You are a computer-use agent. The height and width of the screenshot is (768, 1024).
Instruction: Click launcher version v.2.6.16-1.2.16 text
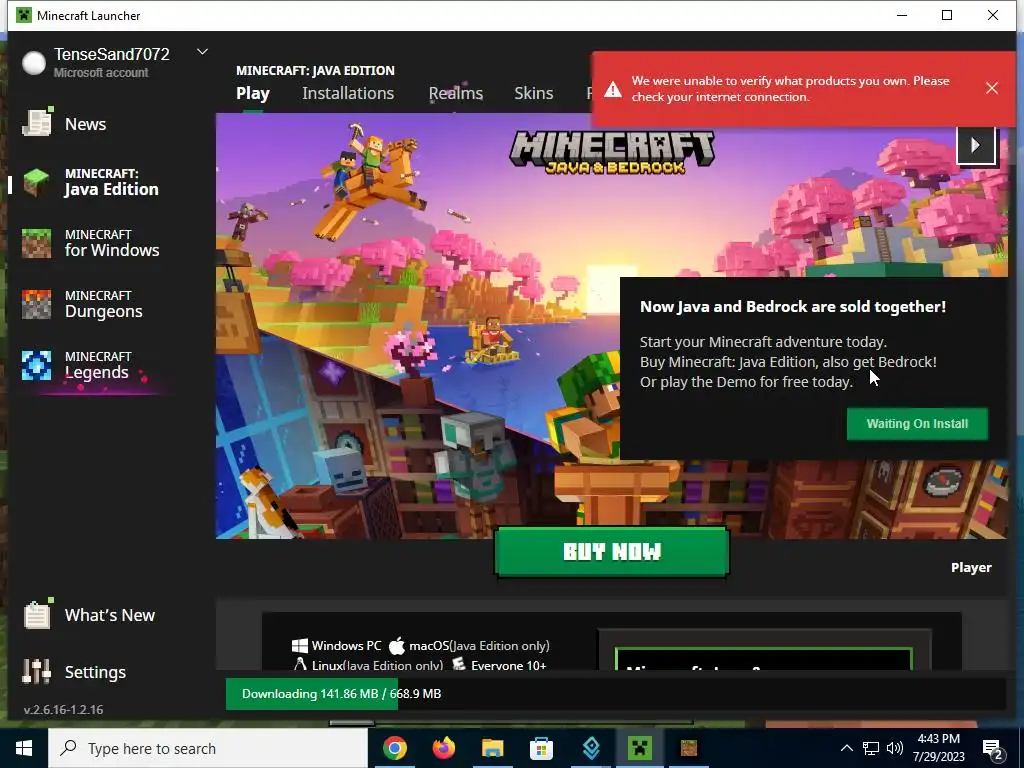click(x=63, y=709)
